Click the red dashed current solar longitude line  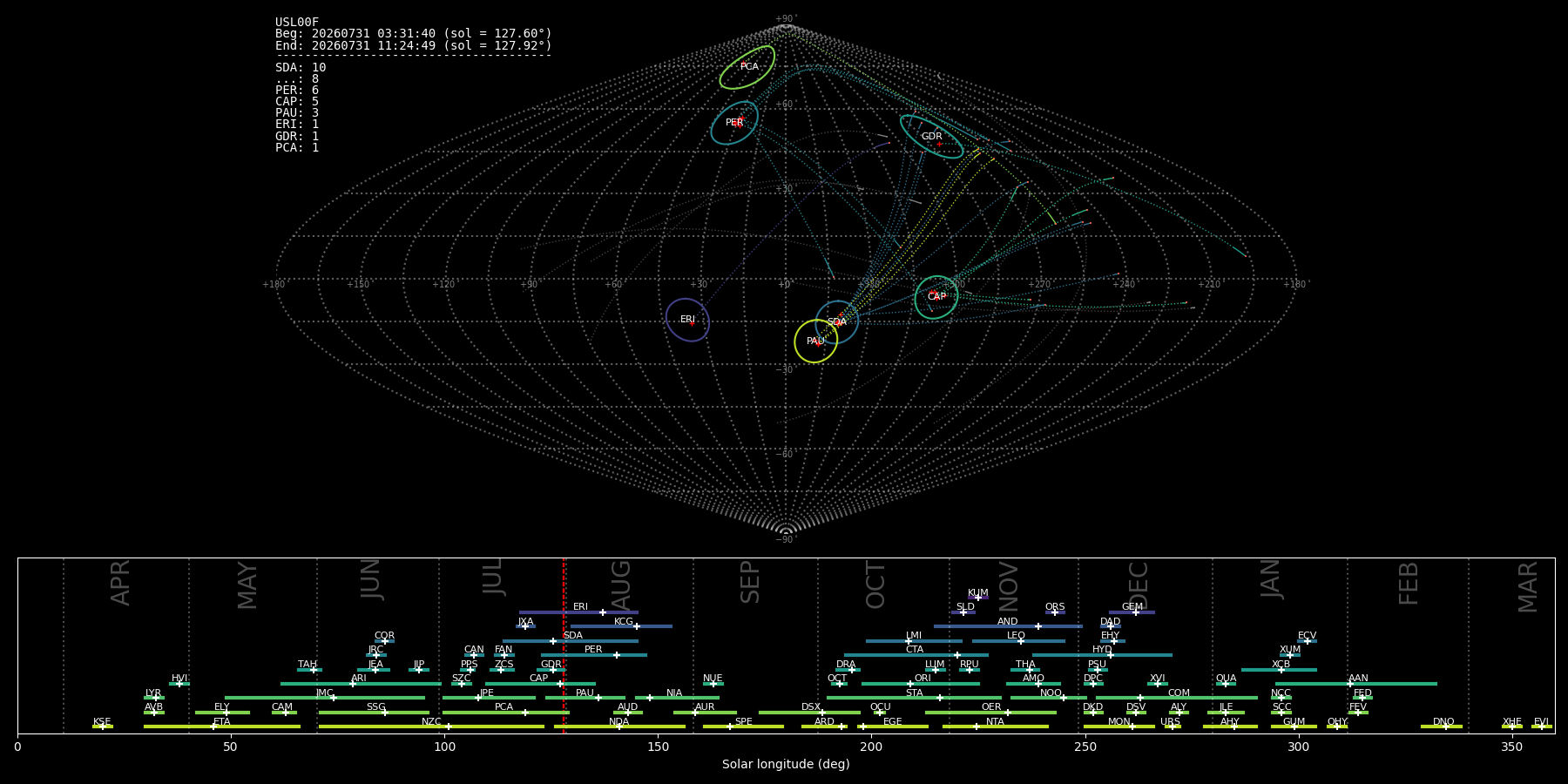(564, 645)
